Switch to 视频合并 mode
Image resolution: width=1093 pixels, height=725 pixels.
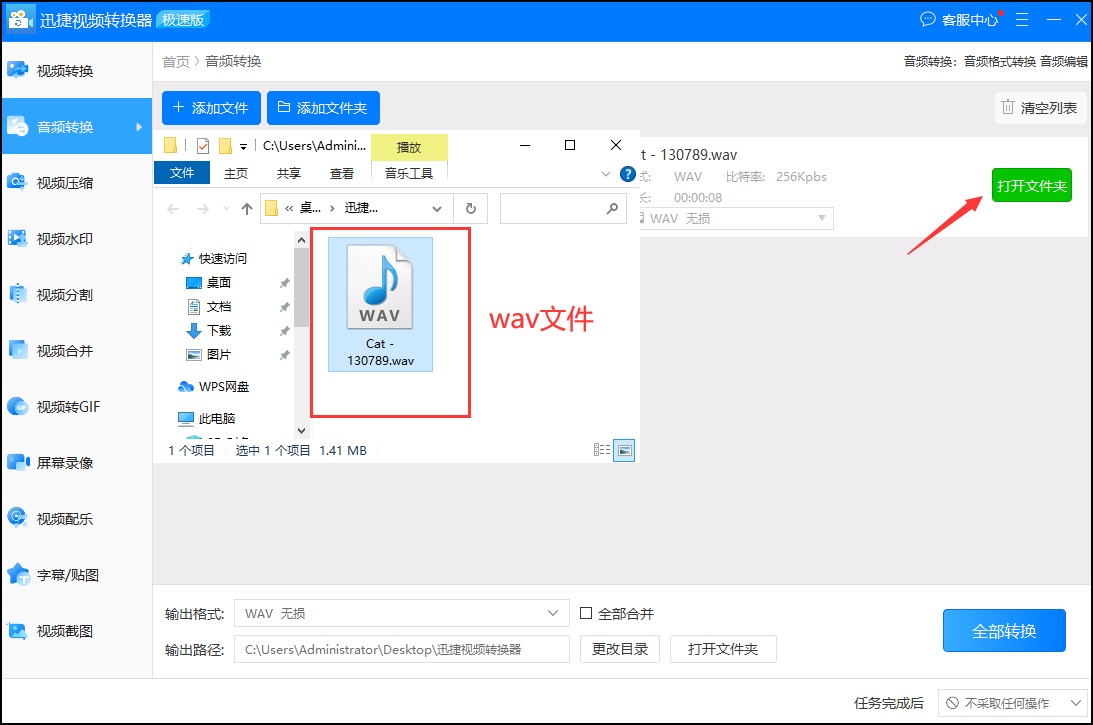[x=75, y=350]
